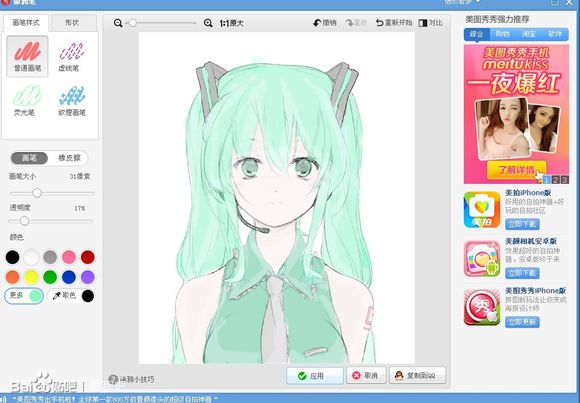Viewport: 580px width, 403px height.
Task: Open more colors (更多) picker
Action: (x=24, y=296)
